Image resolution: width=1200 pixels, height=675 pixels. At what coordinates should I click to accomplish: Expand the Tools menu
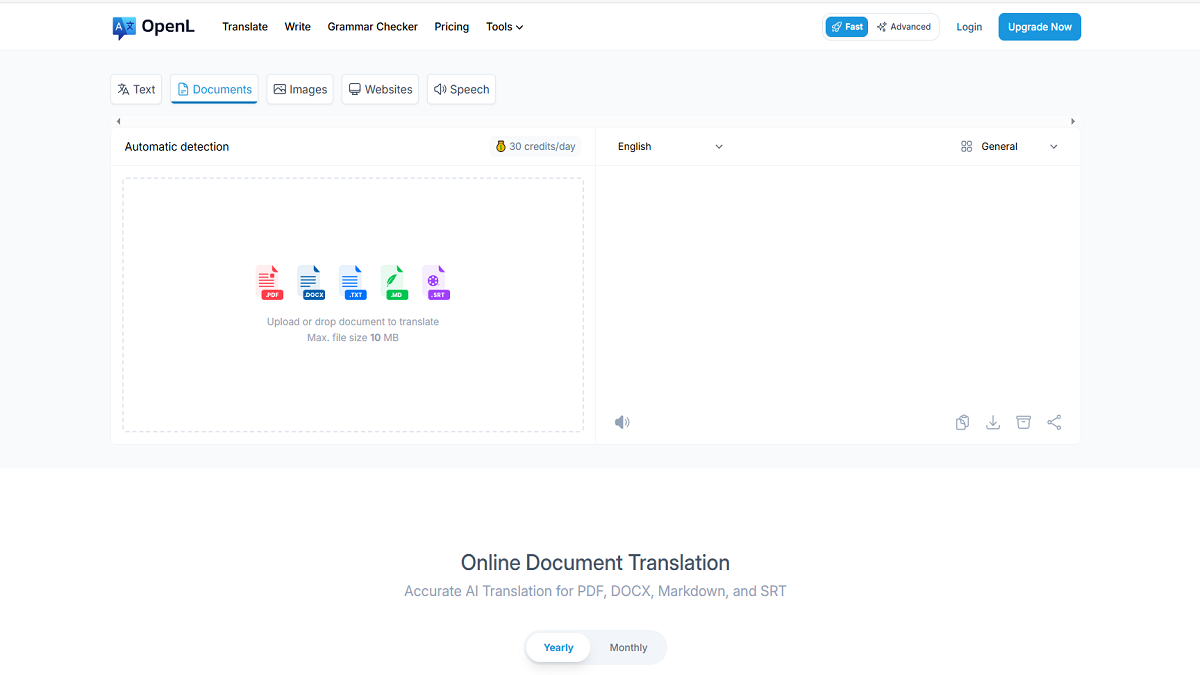point(504,26)
